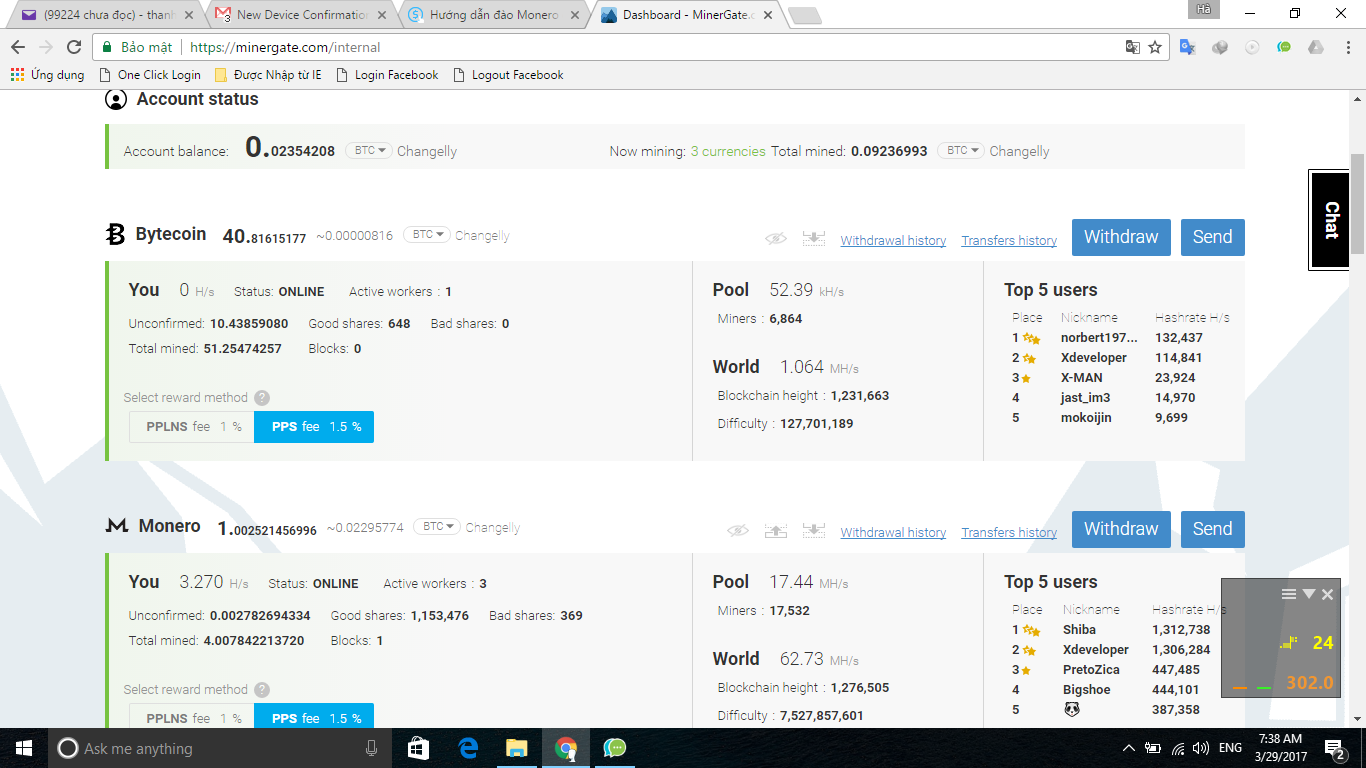Click the secure padlock site info icon
The width and height of the screenshot is (1366, 768).
107,47
